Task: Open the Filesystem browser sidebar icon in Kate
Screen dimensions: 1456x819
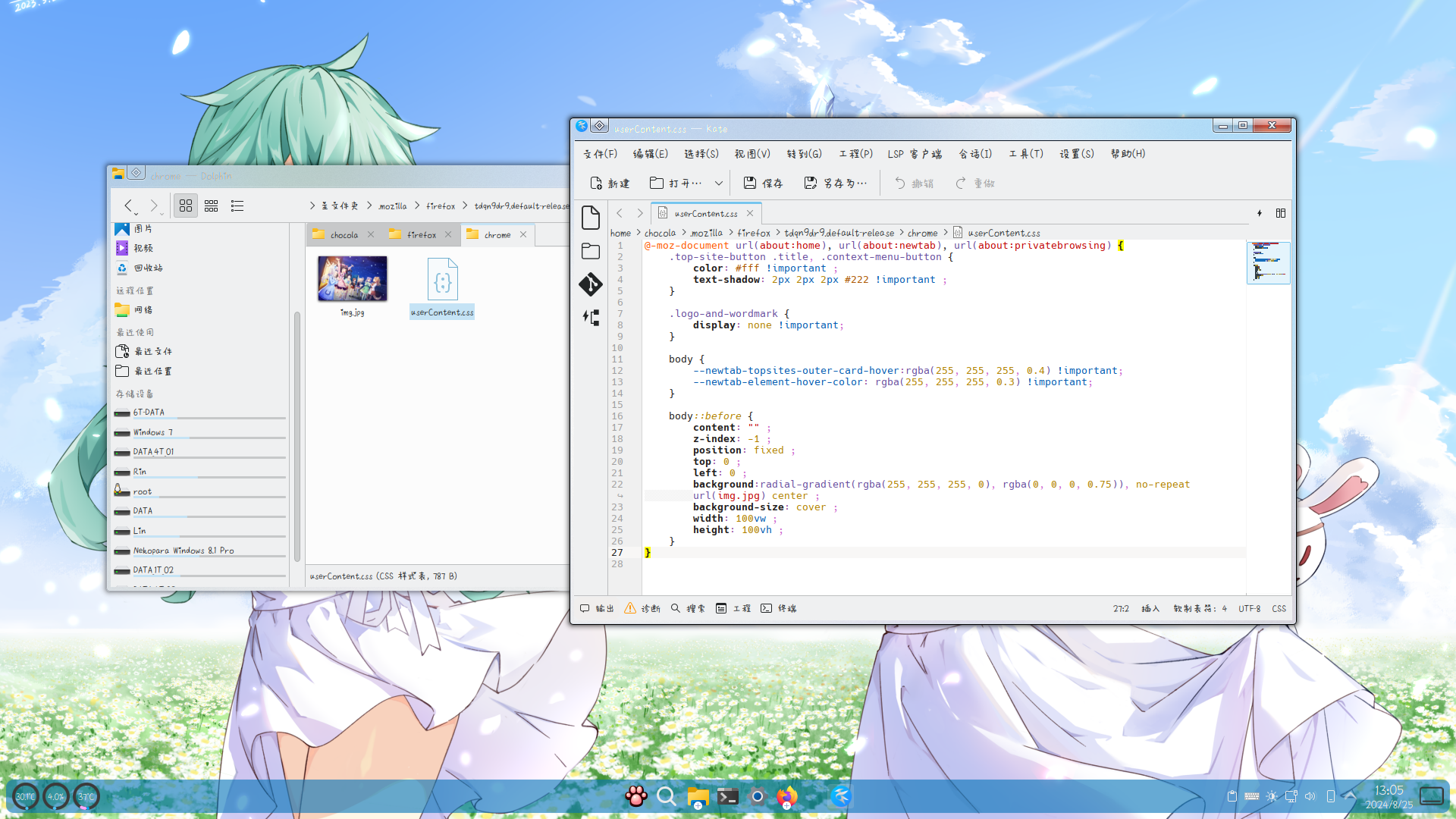Action: 591,251
